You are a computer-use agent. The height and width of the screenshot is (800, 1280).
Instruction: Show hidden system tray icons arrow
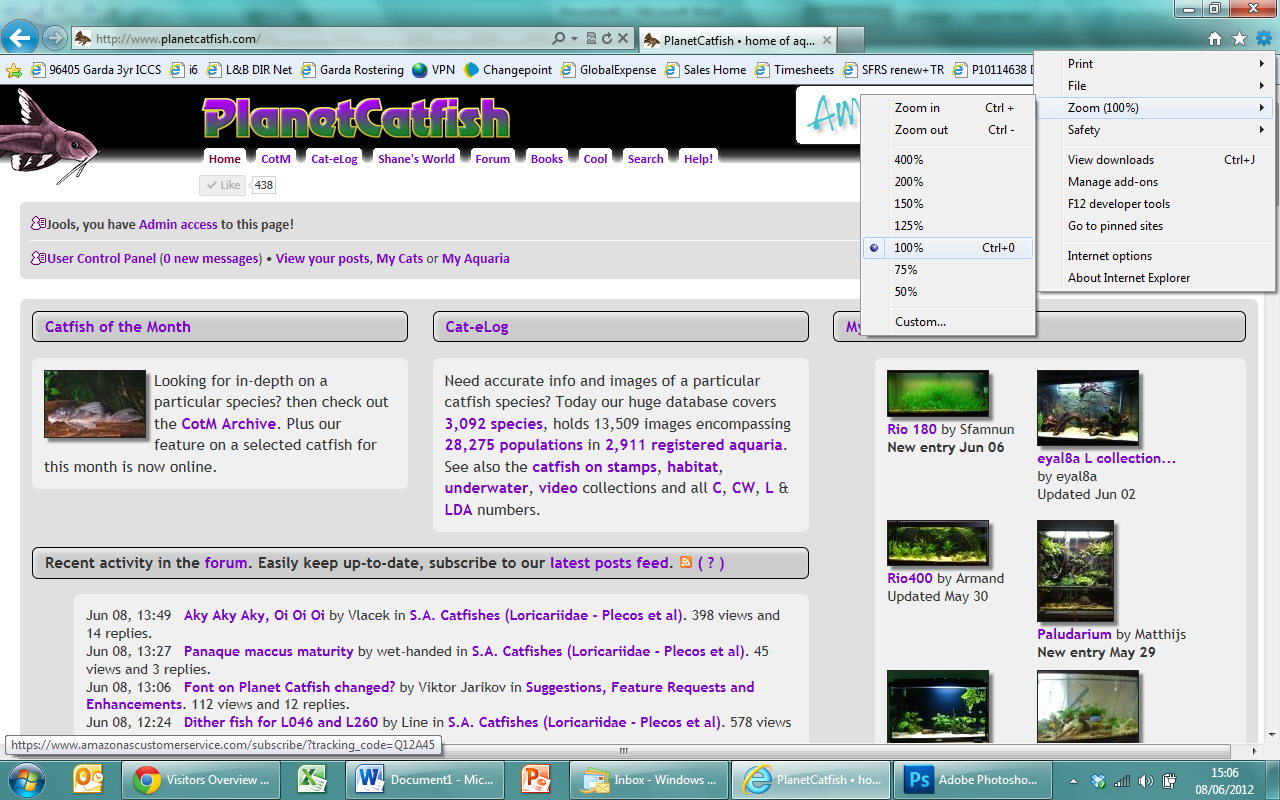pyautogui.click(x=1074, y=780)
